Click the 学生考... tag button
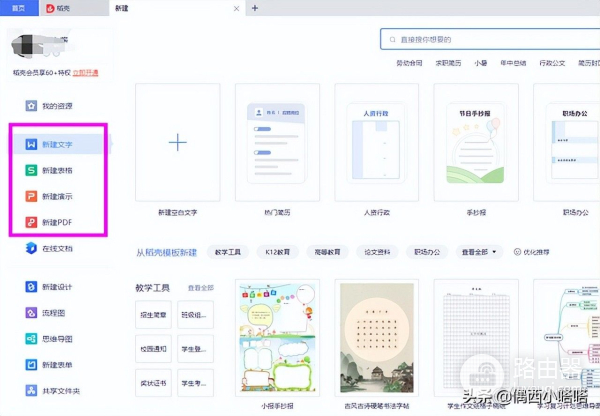This screenshot has width=600, height=416. [195, 383]
